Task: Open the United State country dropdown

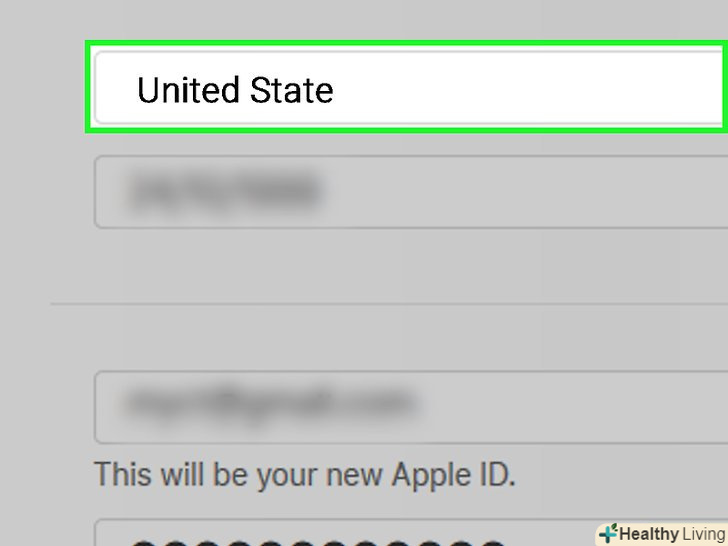Action: (x=411, y=88)
